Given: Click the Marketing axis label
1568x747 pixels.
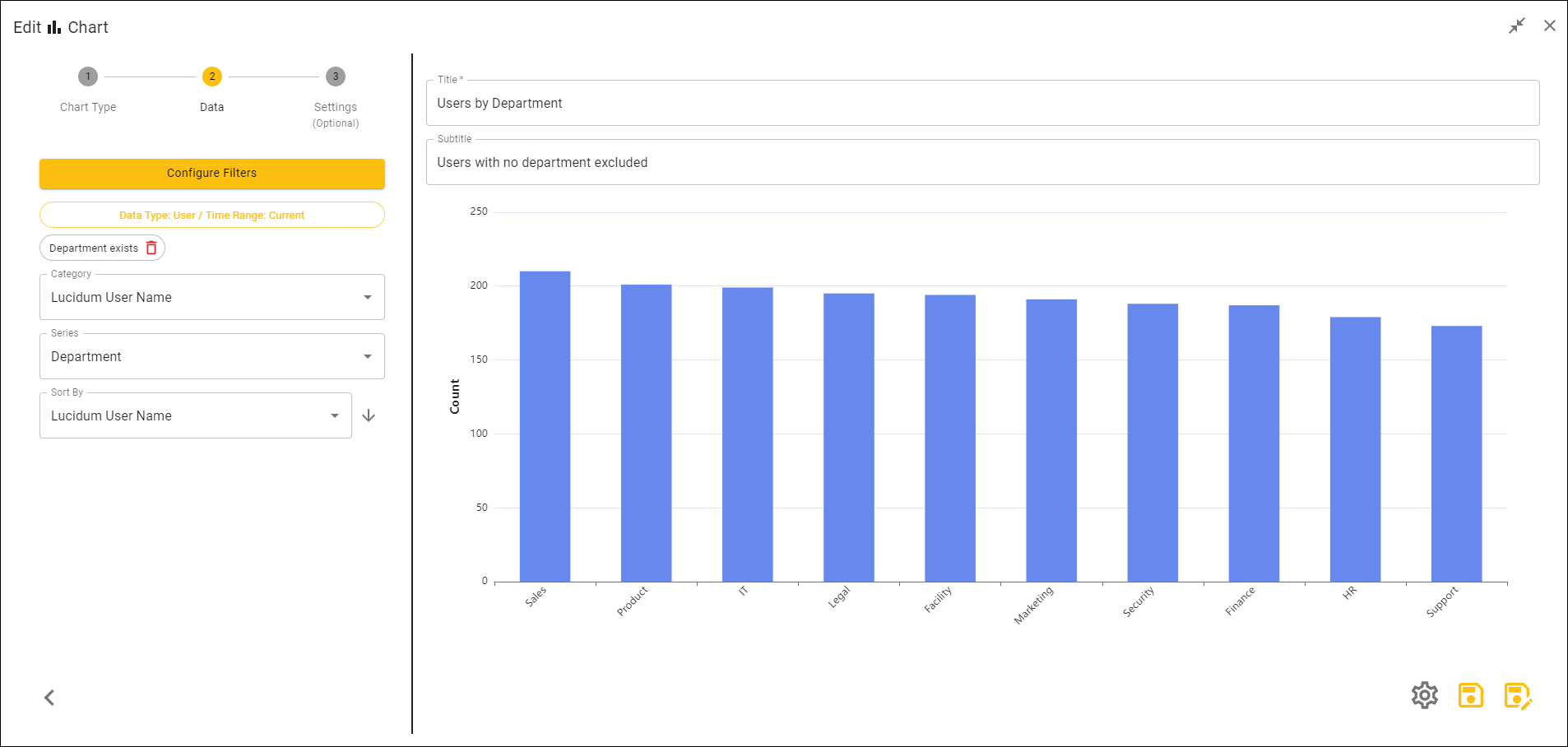Looking at the screenshot, I should tap(1033, 605).
